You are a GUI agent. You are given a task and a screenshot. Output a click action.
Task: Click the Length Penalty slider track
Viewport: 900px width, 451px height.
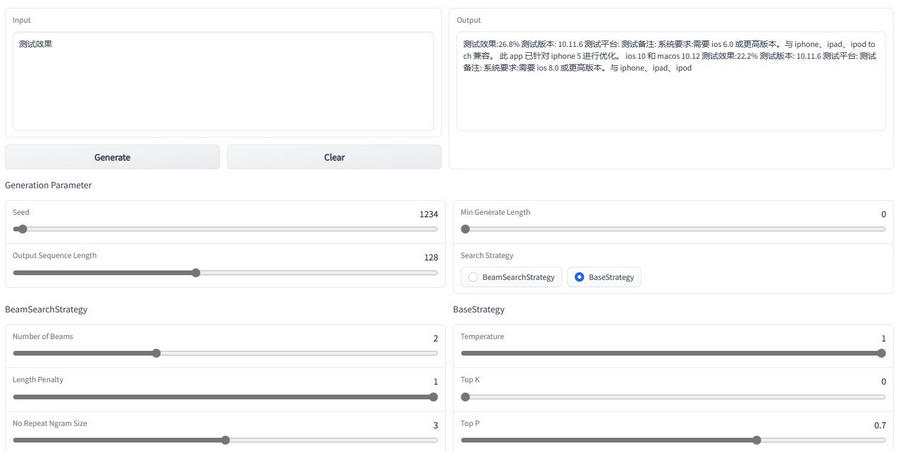pos(225,397)
